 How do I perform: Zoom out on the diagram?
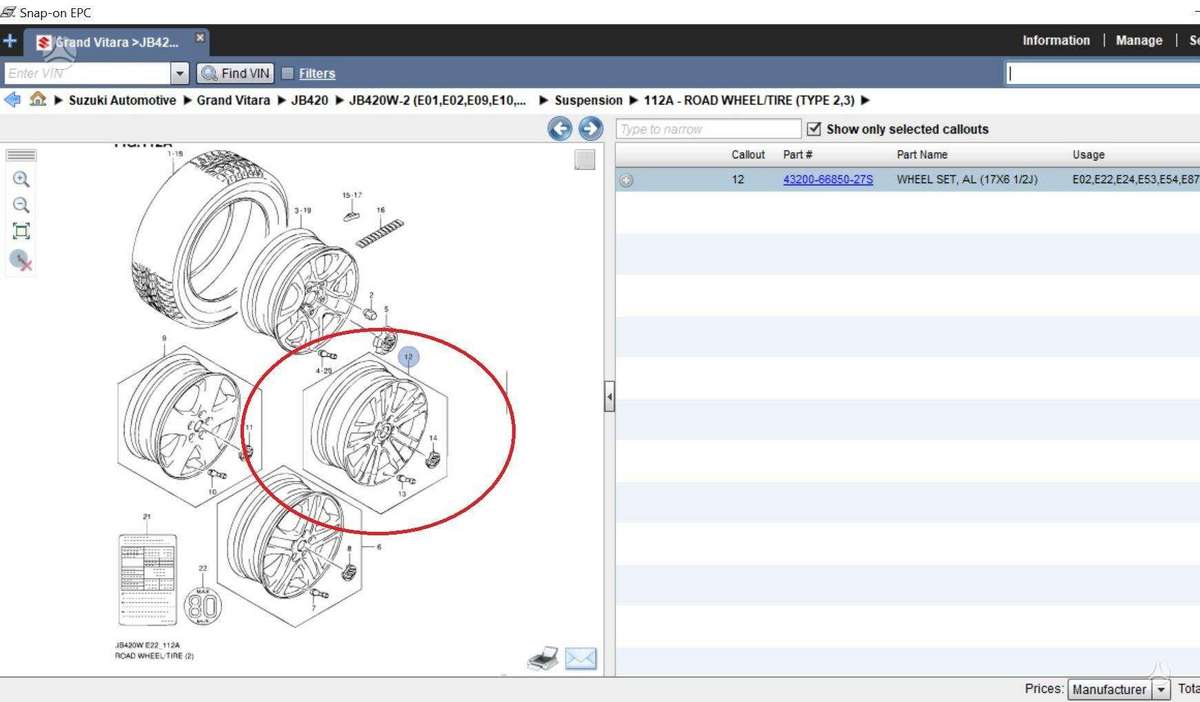tap(21, 206)
